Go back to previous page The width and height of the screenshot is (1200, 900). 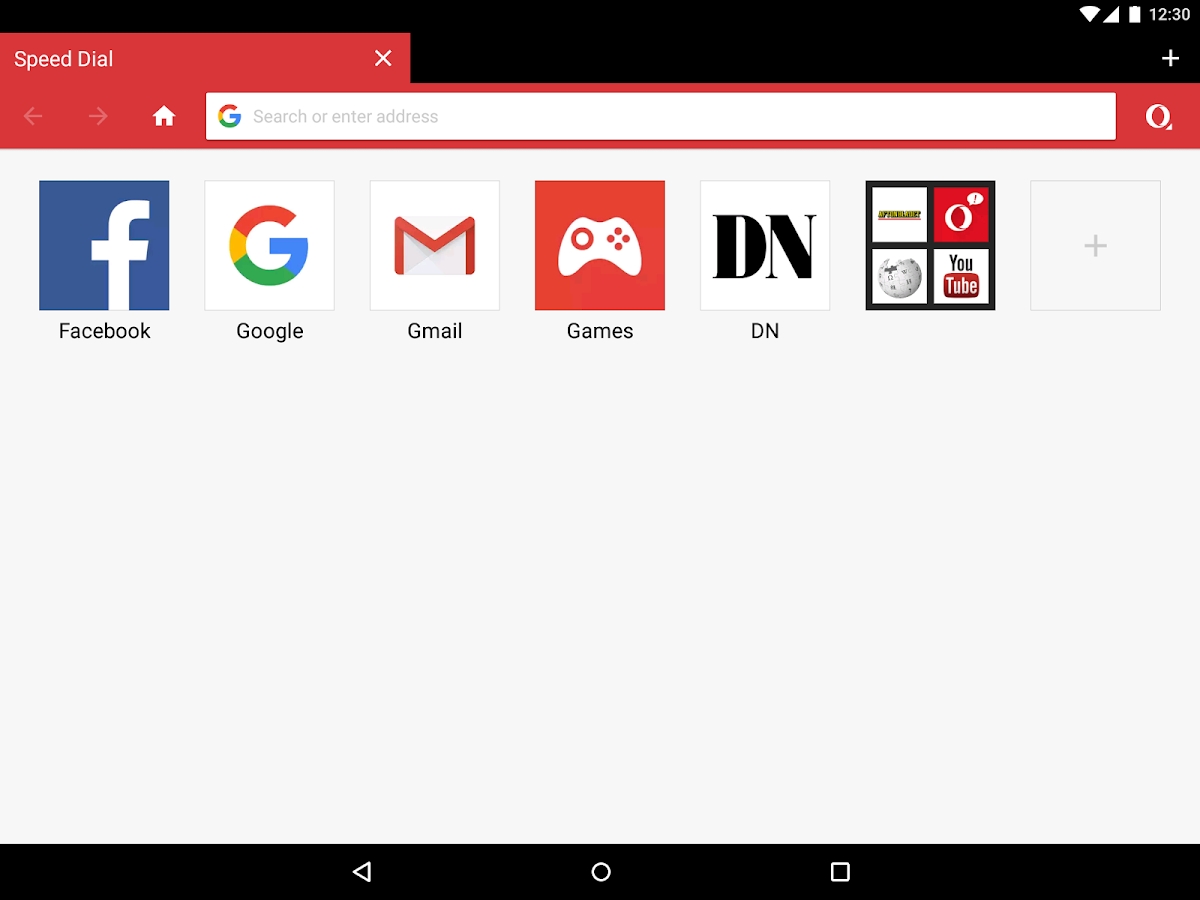(33, 117)
